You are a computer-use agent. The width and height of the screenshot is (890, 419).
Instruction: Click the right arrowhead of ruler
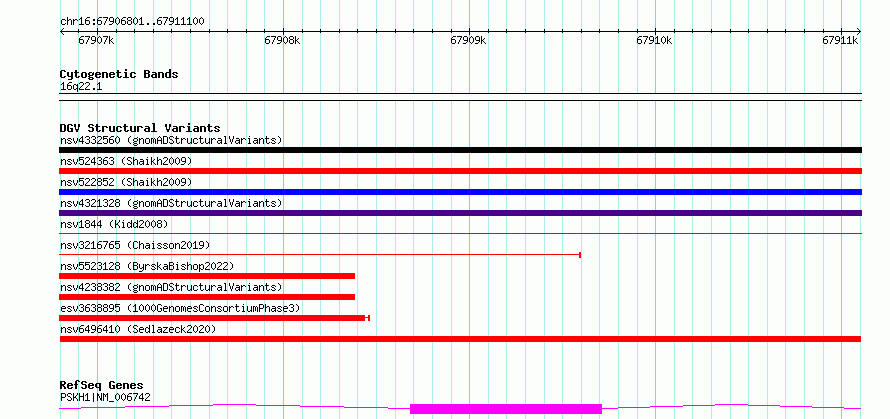point(859,32)
